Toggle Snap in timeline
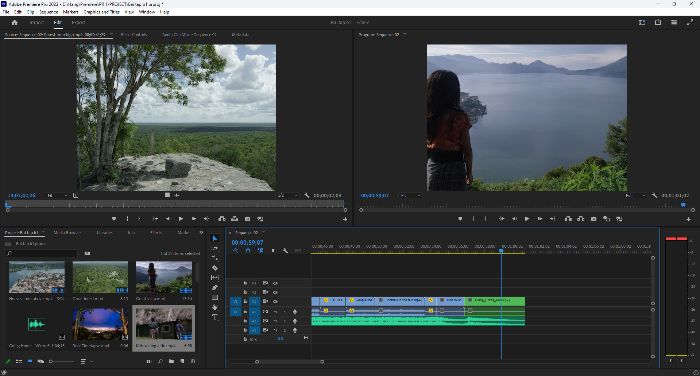This screenshot has width=700, height=376. coord(248,251)
